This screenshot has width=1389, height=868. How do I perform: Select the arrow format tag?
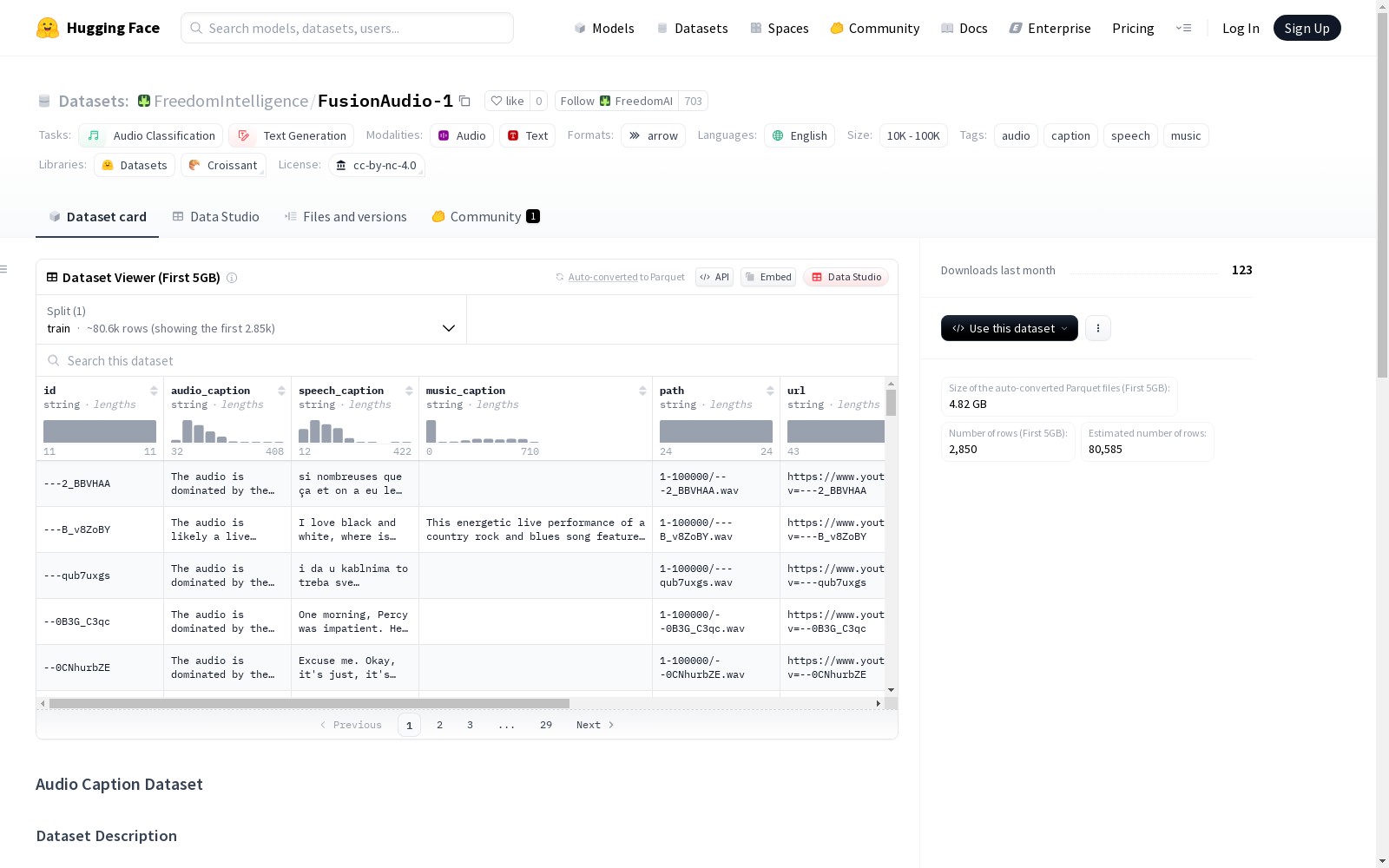(654, 135)
